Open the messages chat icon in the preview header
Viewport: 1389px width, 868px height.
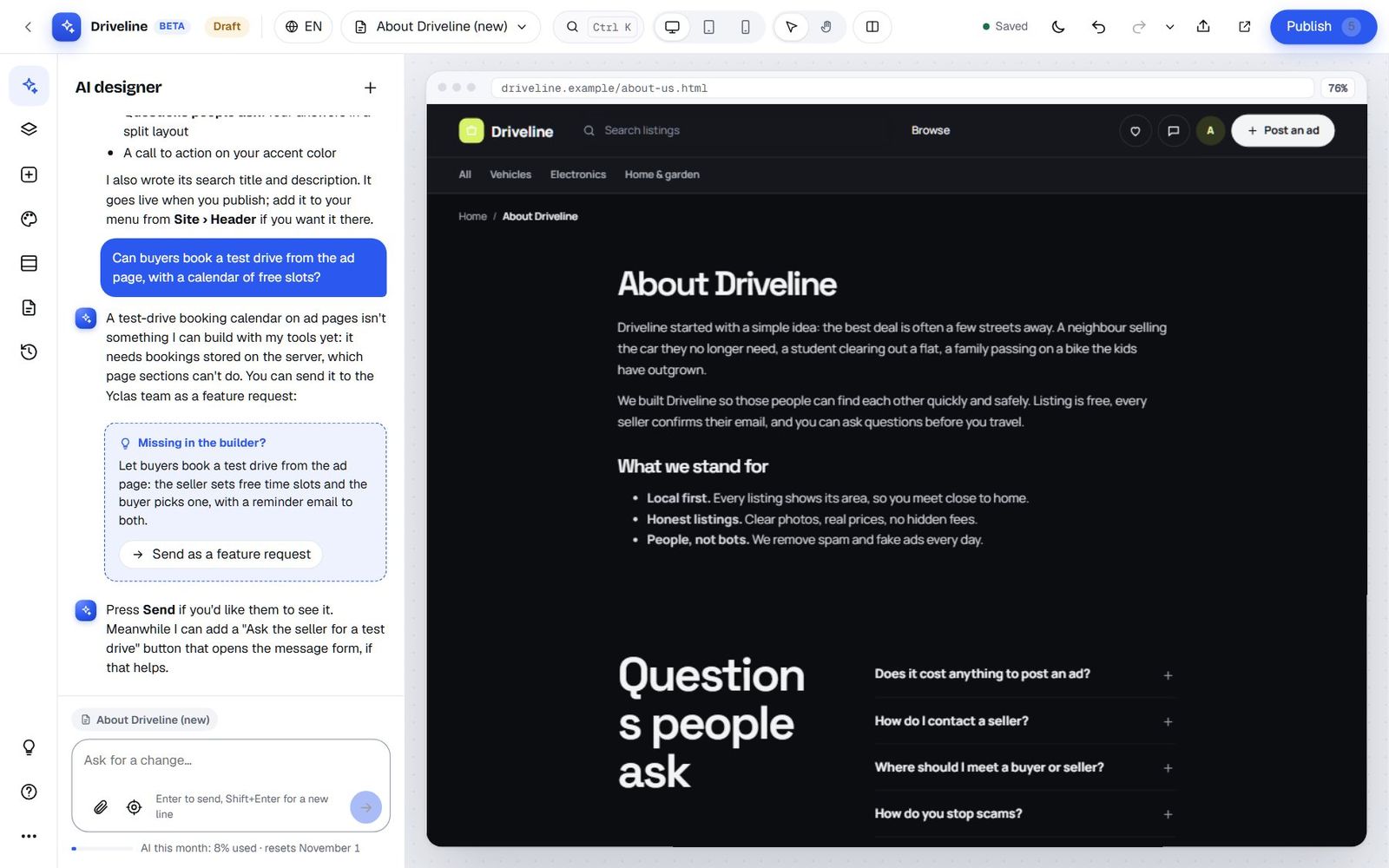(1173, 131)
